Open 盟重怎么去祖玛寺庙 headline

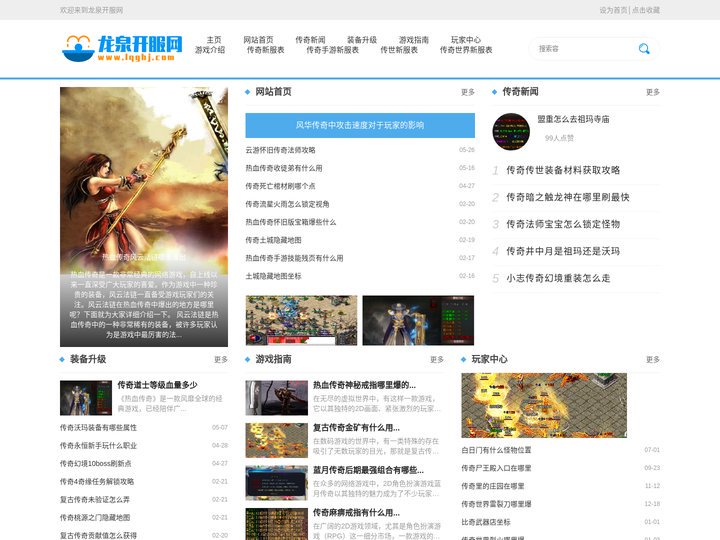pos(574,119)
